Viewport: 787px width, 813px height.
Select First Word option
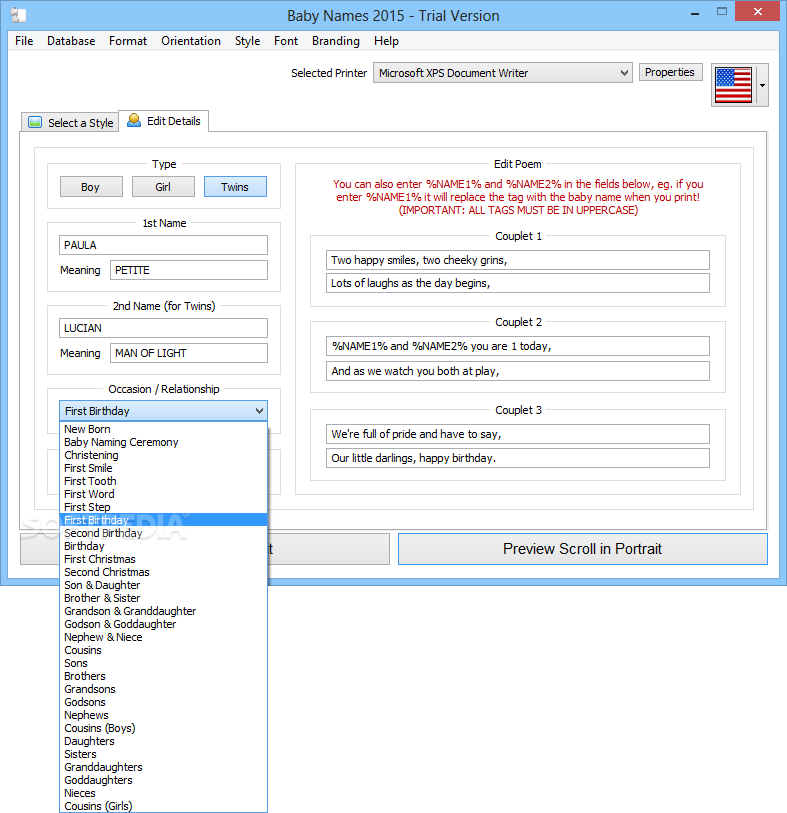coord(163,494)
